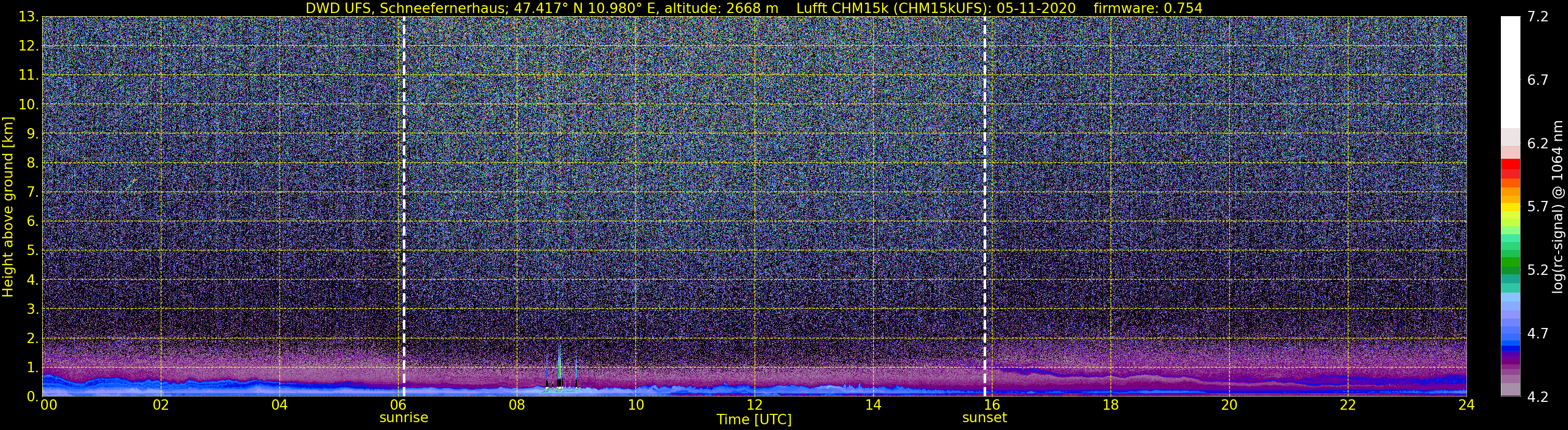Click the white dashed sunset line
This screenshot has width=1568, height=430.
coord(984,207)
